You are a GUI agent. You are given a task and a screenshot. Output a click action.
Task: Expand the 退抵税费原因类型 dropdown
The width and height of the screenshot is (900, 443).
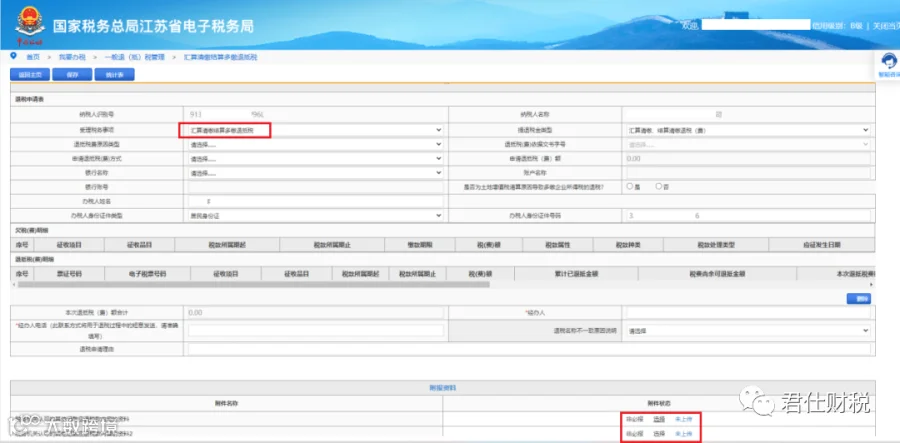(316, 145)
